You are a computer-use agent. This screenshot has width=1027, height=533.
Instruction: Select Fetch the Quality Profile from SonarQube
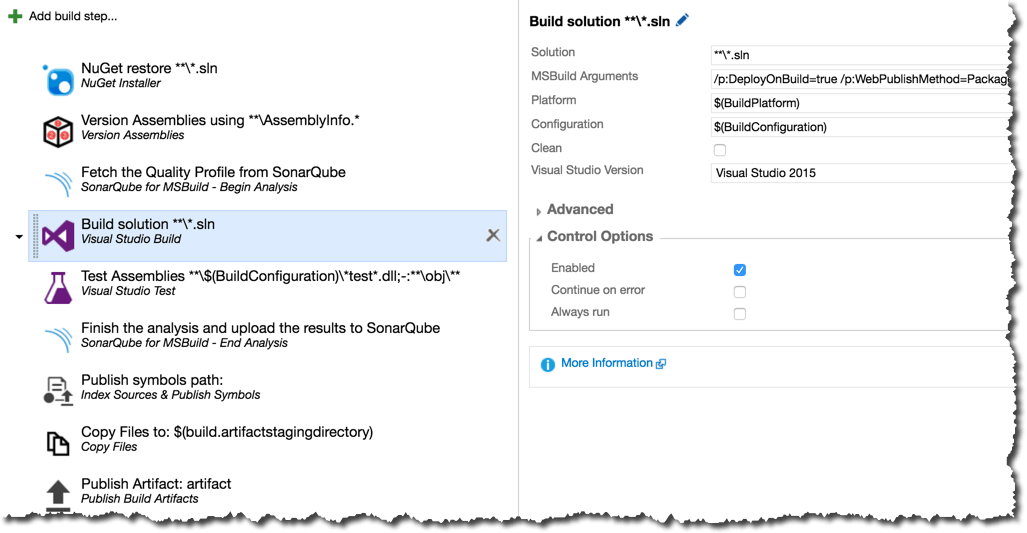[x=214, y=172]
